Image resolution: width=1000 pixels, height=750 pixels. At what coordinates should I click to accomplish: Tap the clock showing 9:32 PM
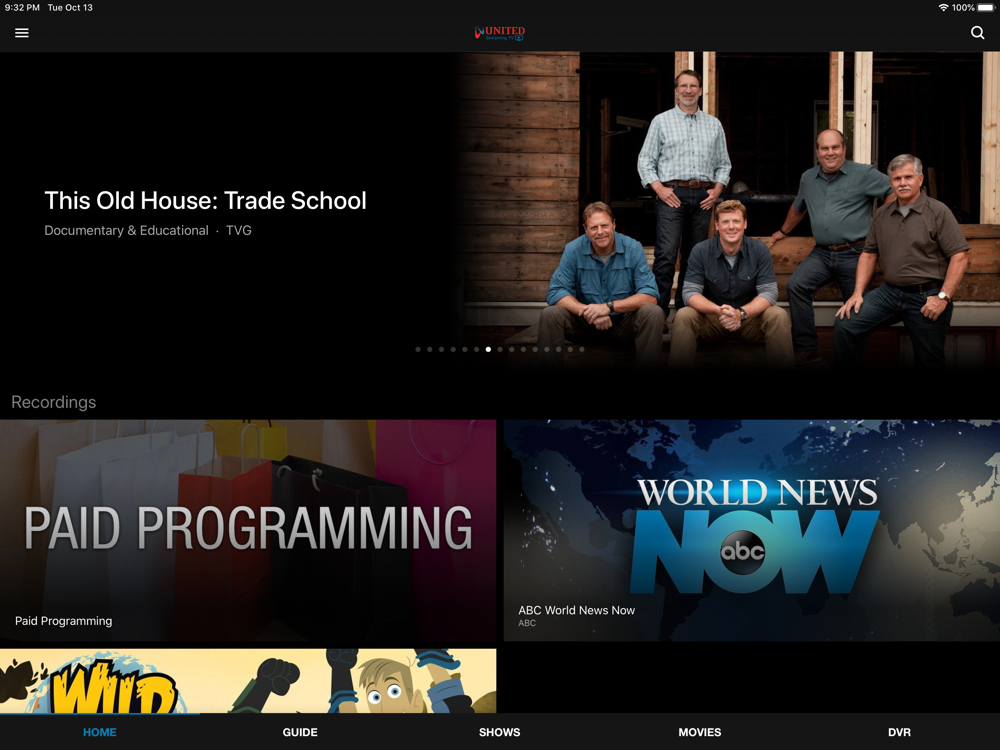tap(22, 8)
